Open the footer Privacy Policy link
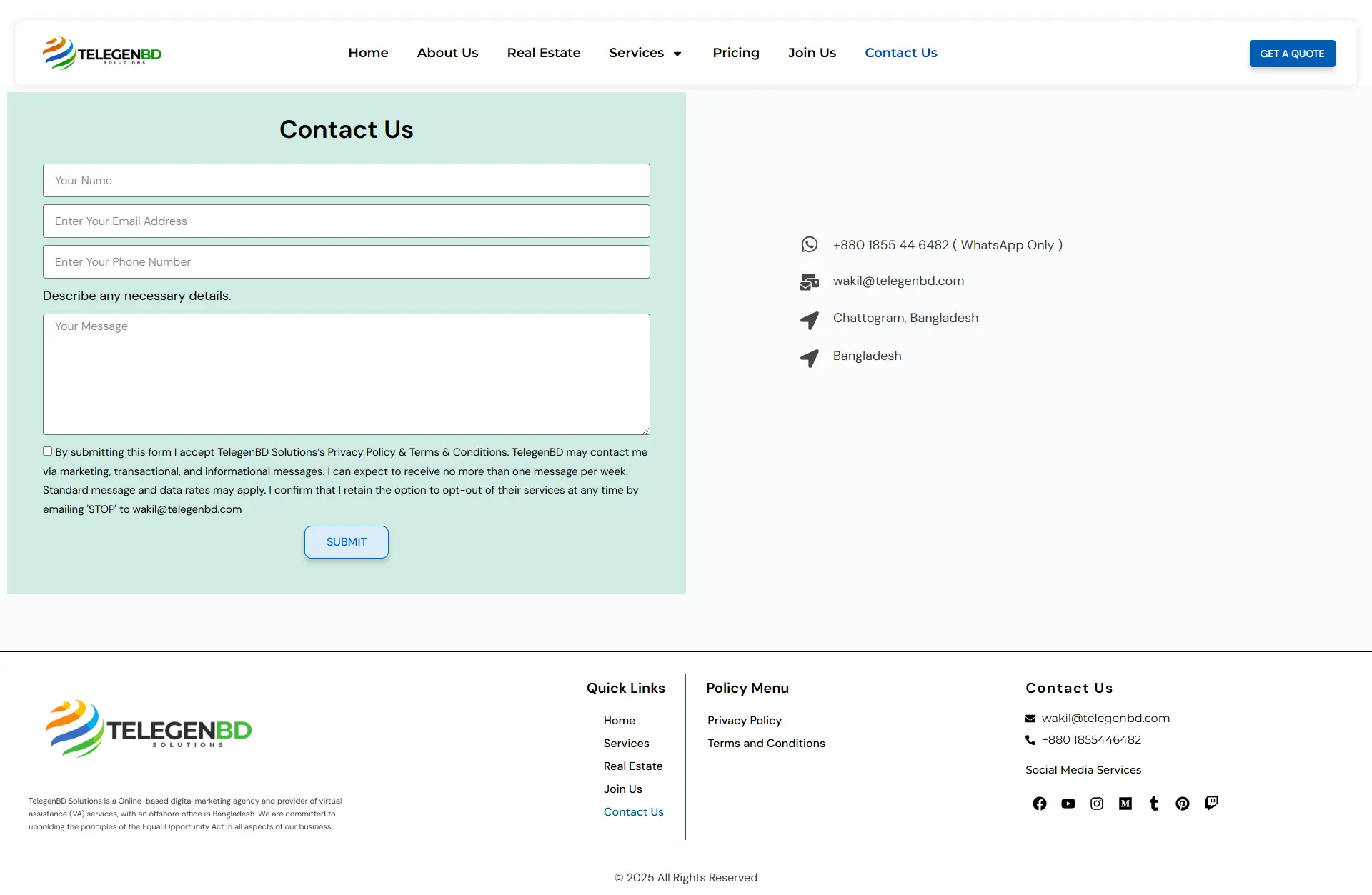Screen dimensions: 1372x895 [x=744, y=720]
